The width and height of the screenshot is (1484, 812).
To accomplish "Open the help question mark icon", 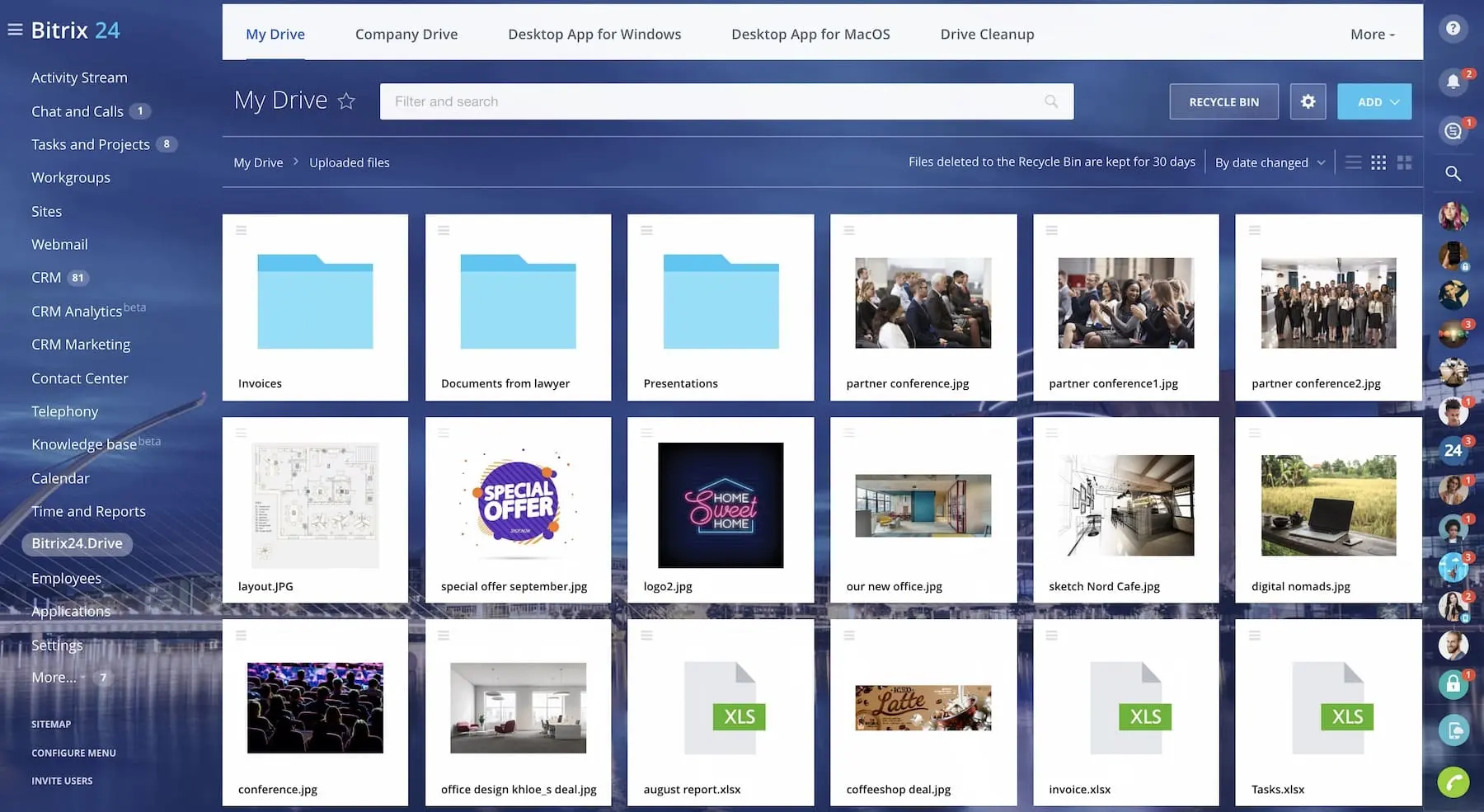I will 1453,29.
